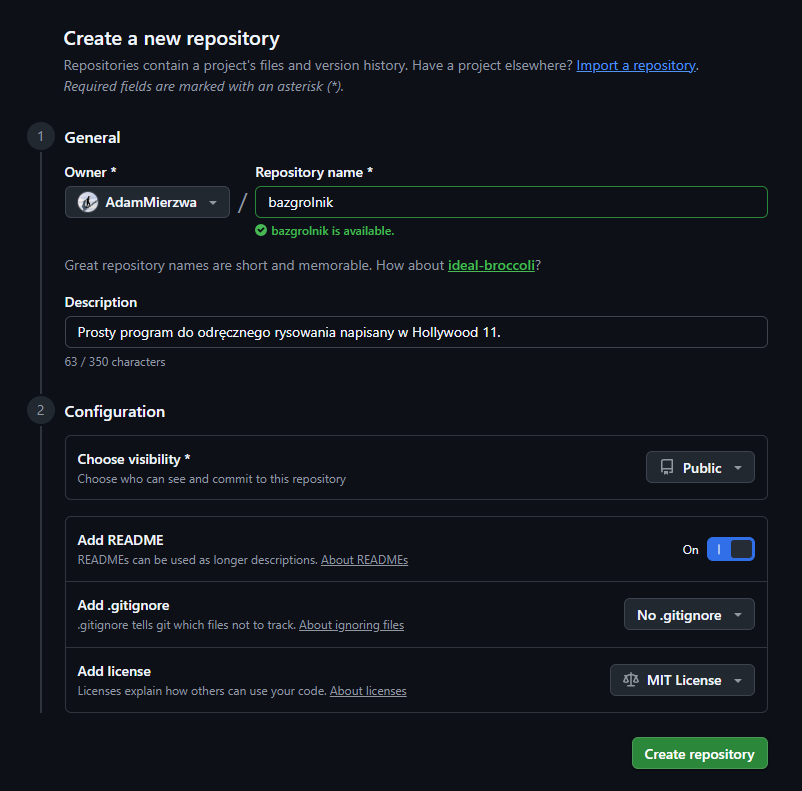Follow the Import a repository link
The image size is (802, 791).
click(x=635, y=65)
